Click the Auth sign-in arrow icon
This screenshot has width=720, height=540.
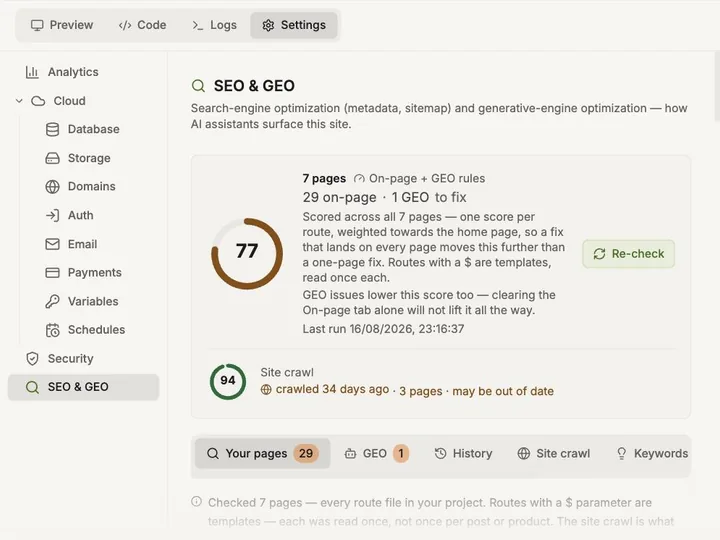(x=52, y=215)
